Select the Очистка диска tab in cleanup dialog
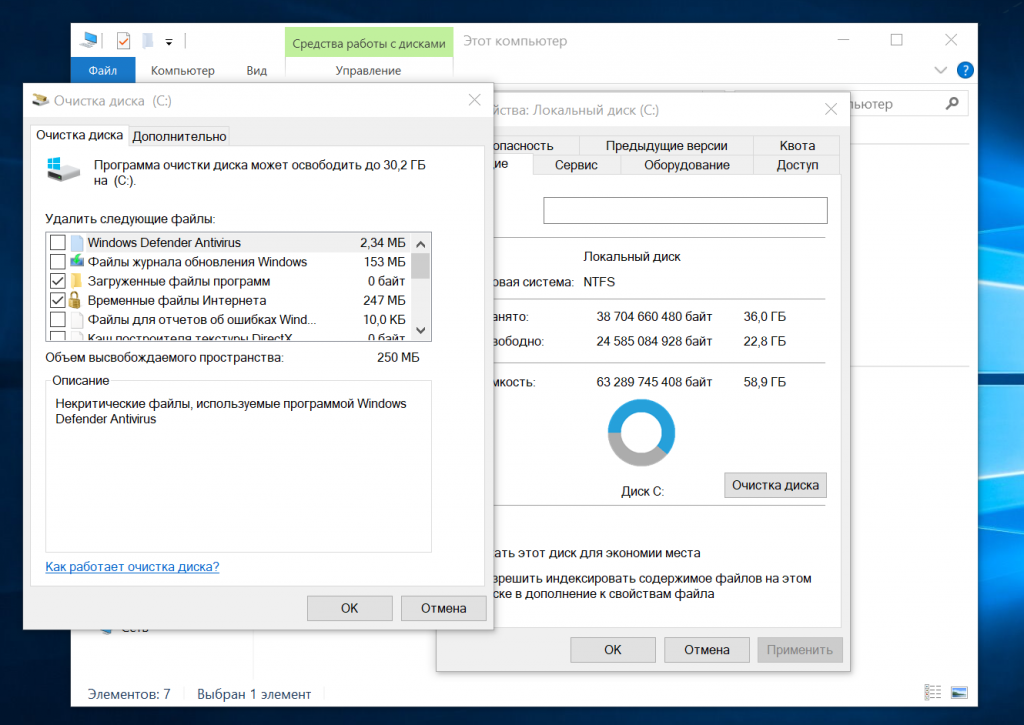This screenshot has height=725, width=1024. click(x=79, y=135)
